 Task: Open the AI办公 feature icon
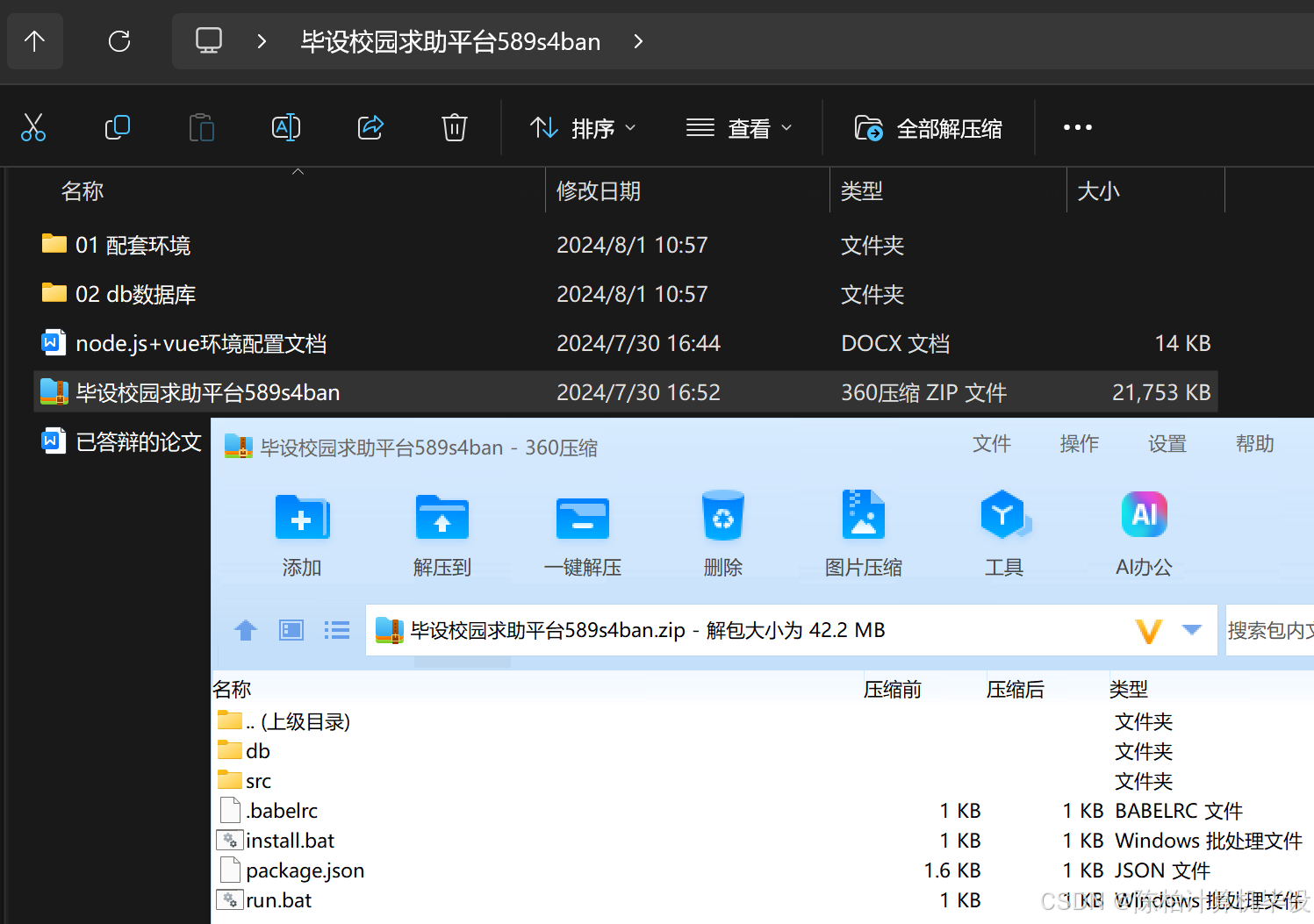1145,534
